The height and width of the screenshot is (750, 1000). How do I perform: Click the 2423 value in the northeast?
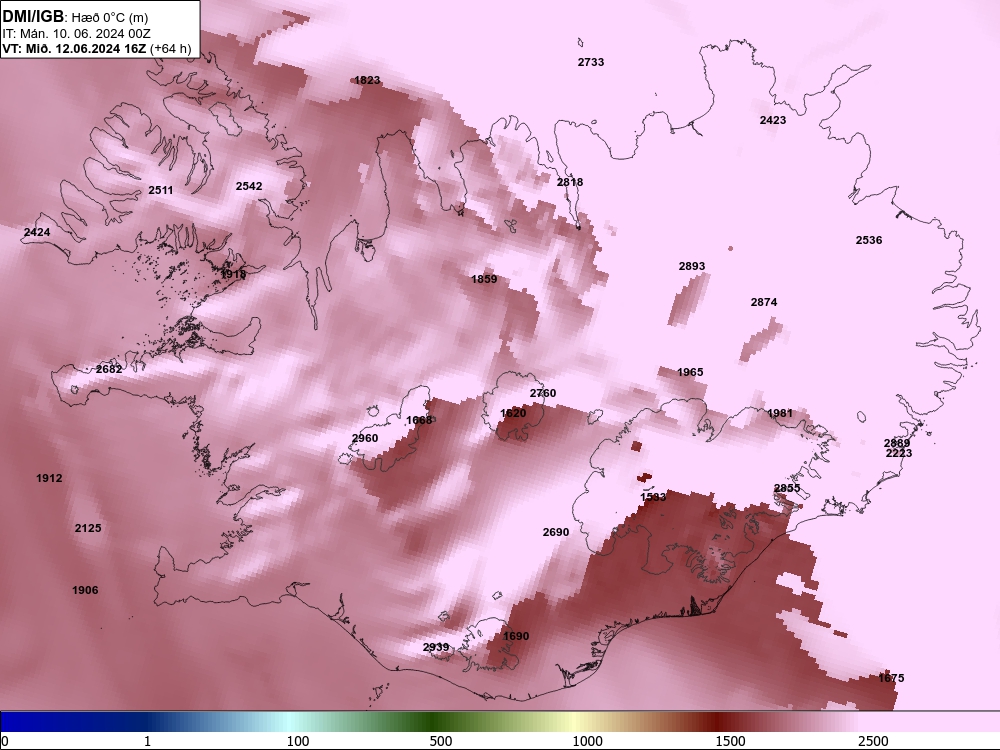772,120
